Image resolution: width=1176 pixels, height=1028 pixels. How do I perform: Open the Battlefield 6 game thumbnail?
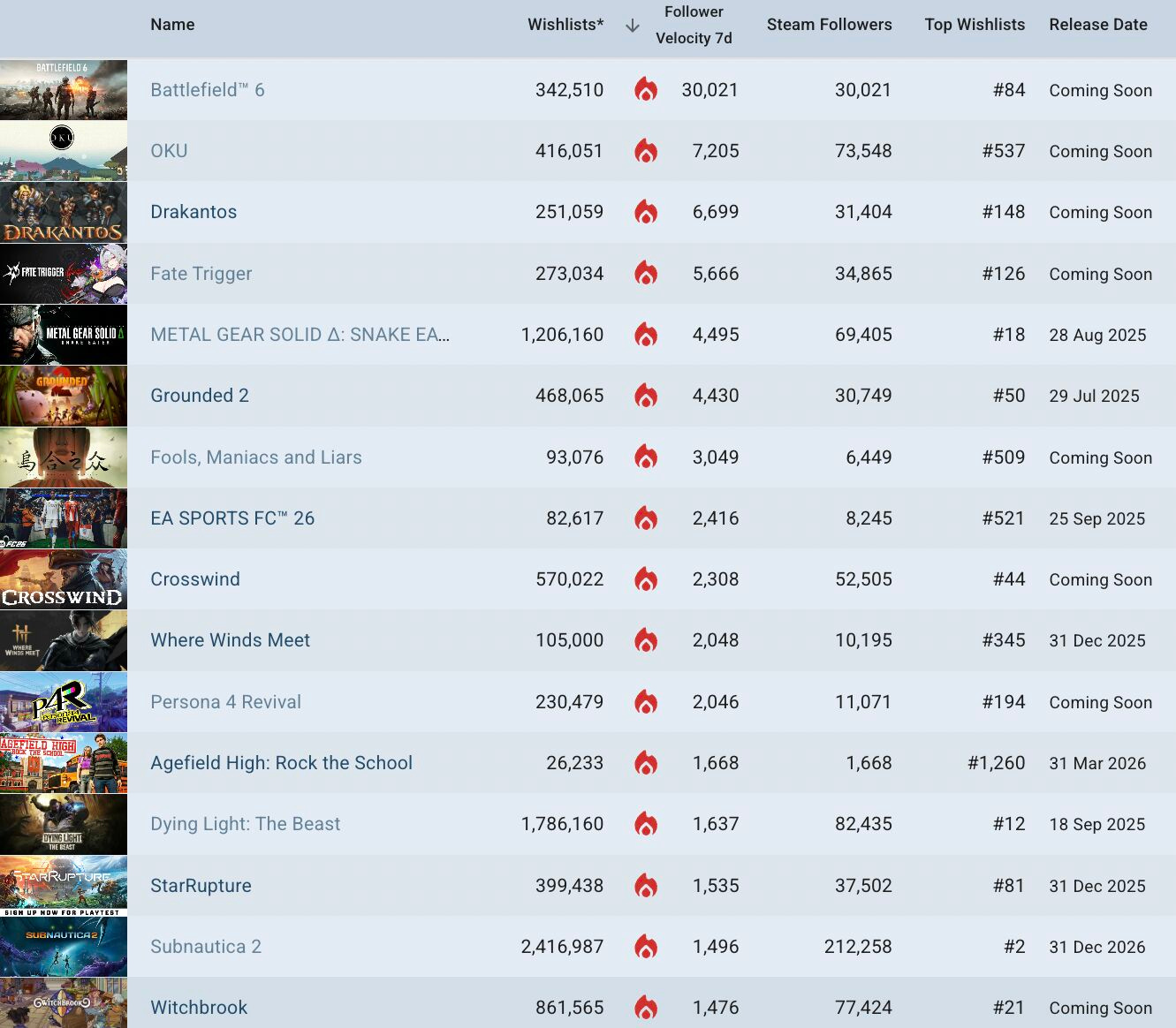(64, 90)
